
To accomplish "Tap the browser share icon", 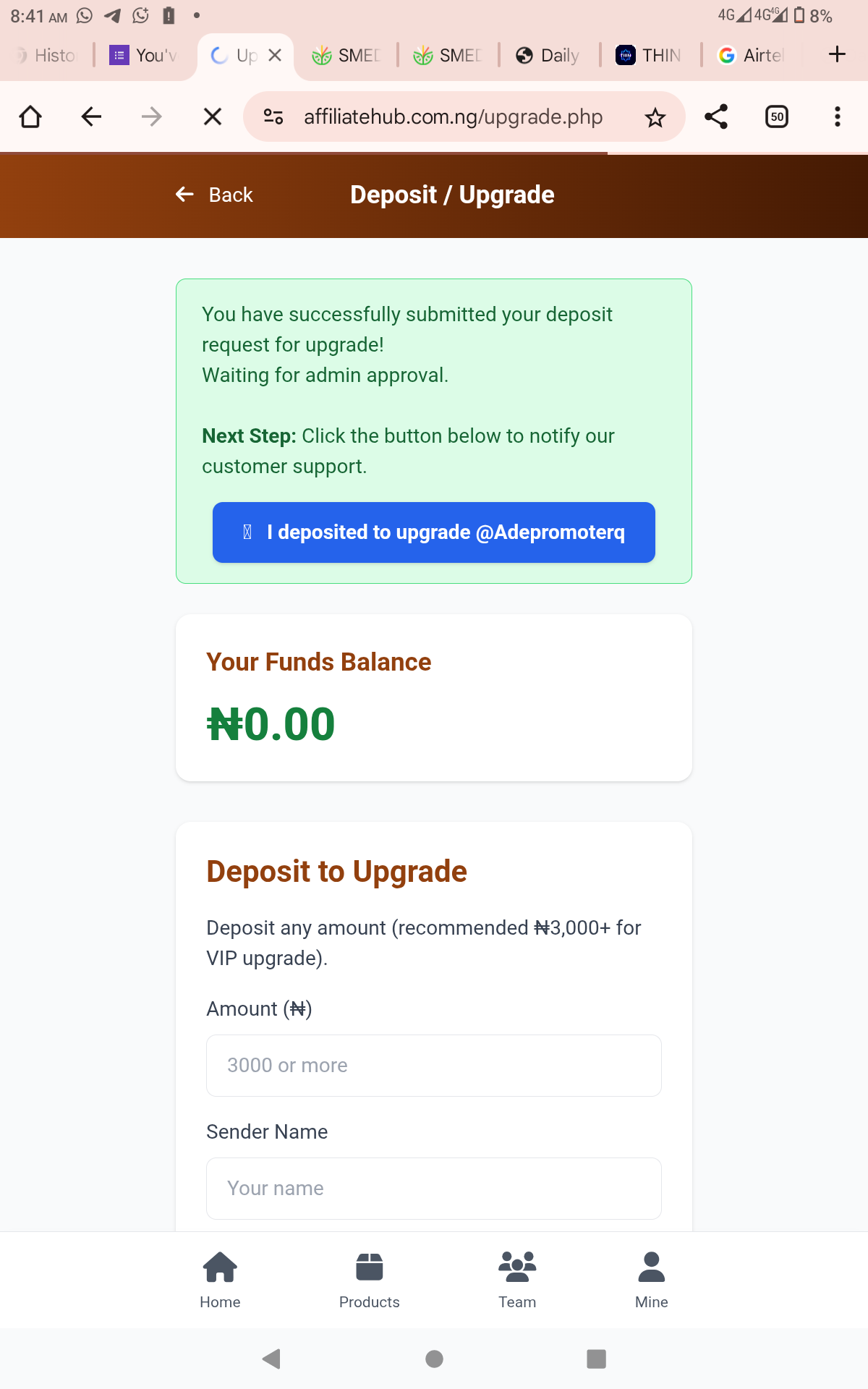I will [x=716, y=117].
